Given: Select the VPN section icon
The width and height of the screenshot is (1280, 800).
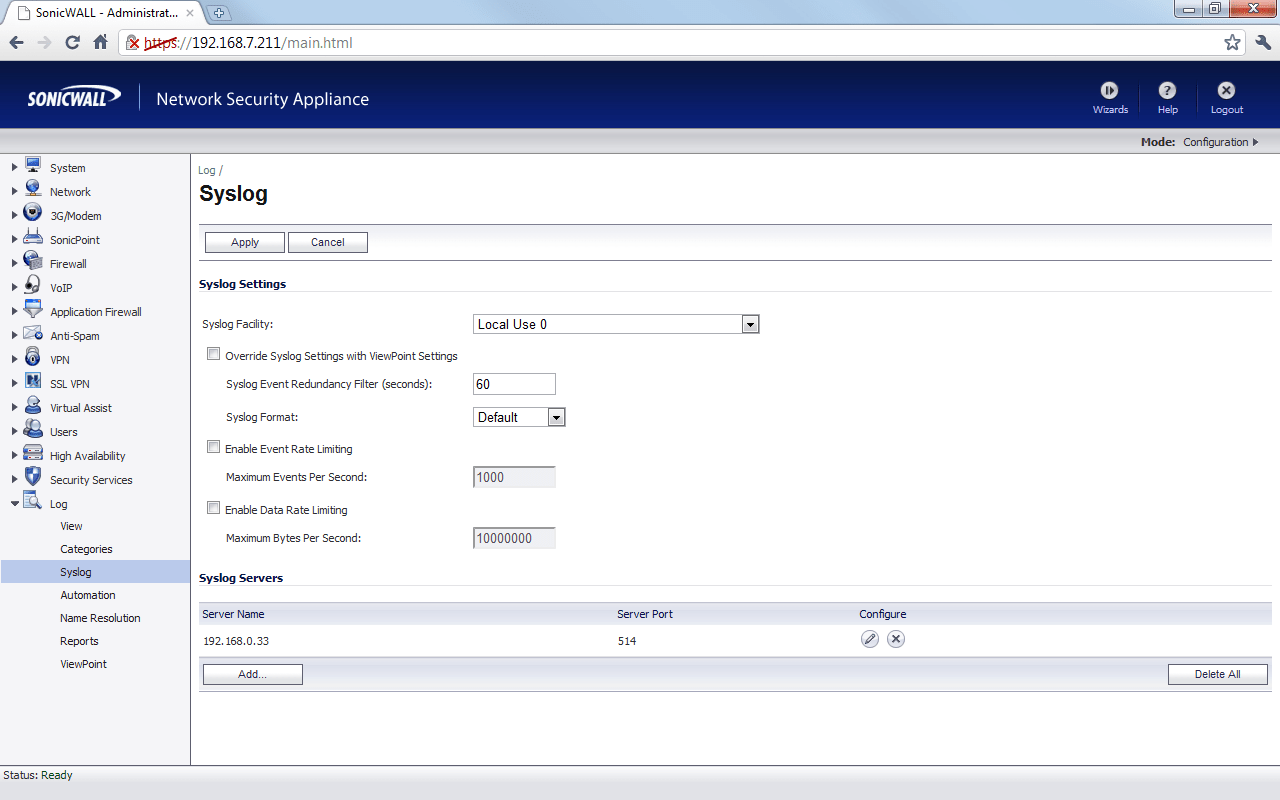Looking at the screenshot, I should click(x=32, y=359).
